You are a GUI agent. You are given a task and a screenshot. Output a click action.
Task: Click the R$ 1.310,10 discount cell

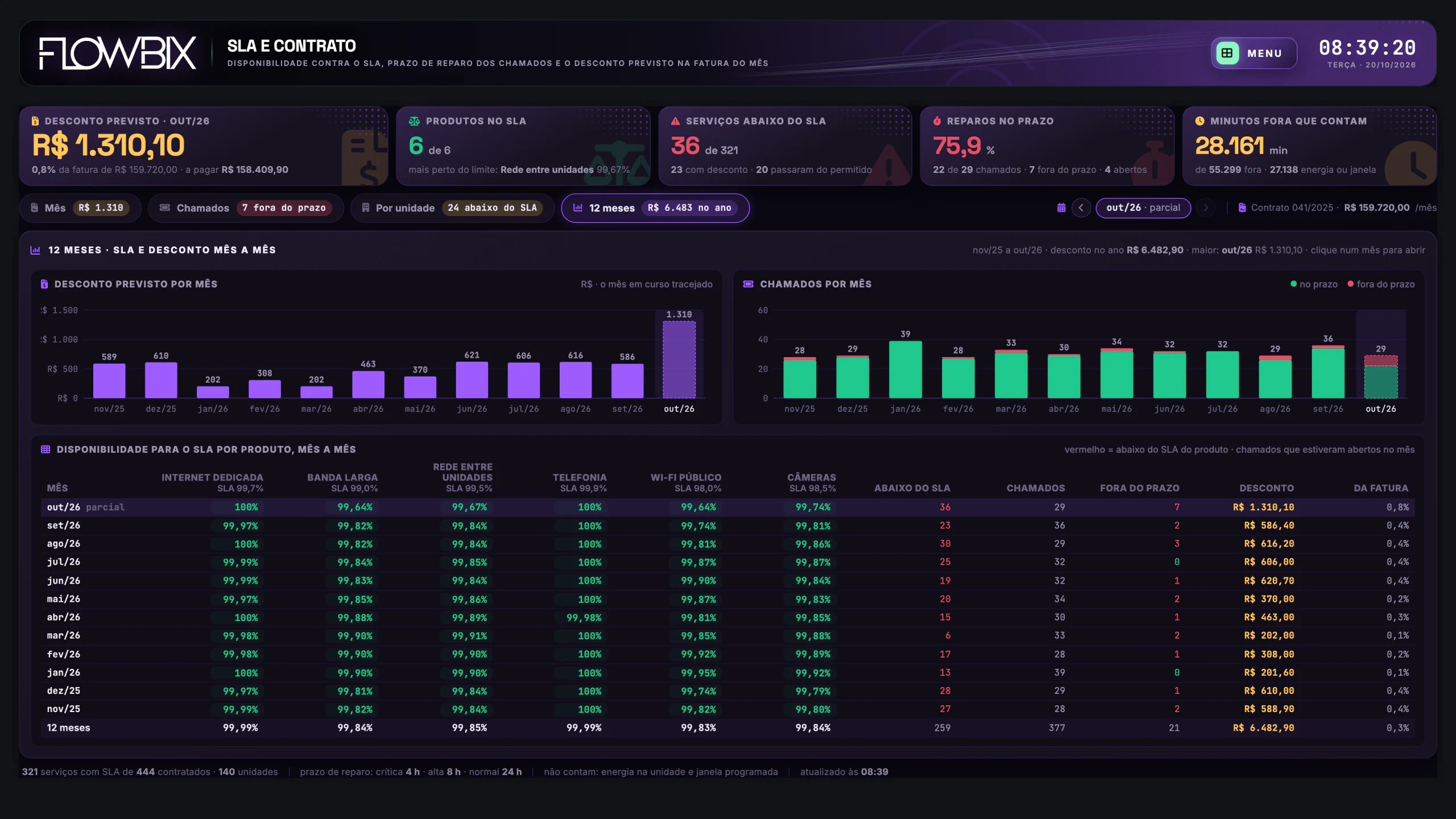[1263, 507]
